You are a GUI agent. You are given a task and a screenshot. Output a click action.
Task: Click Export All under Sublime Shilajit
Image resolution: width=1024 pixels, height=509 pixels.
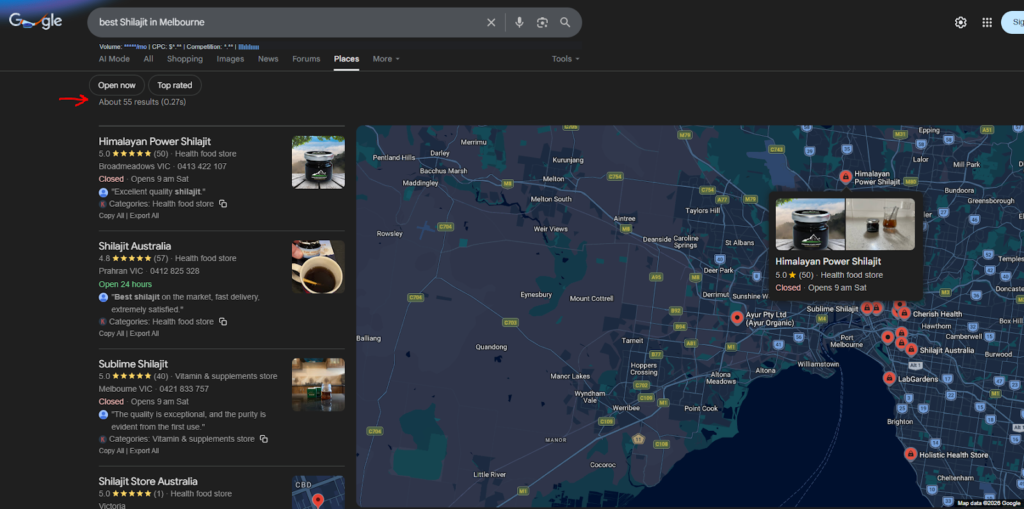tap(144, 451)
